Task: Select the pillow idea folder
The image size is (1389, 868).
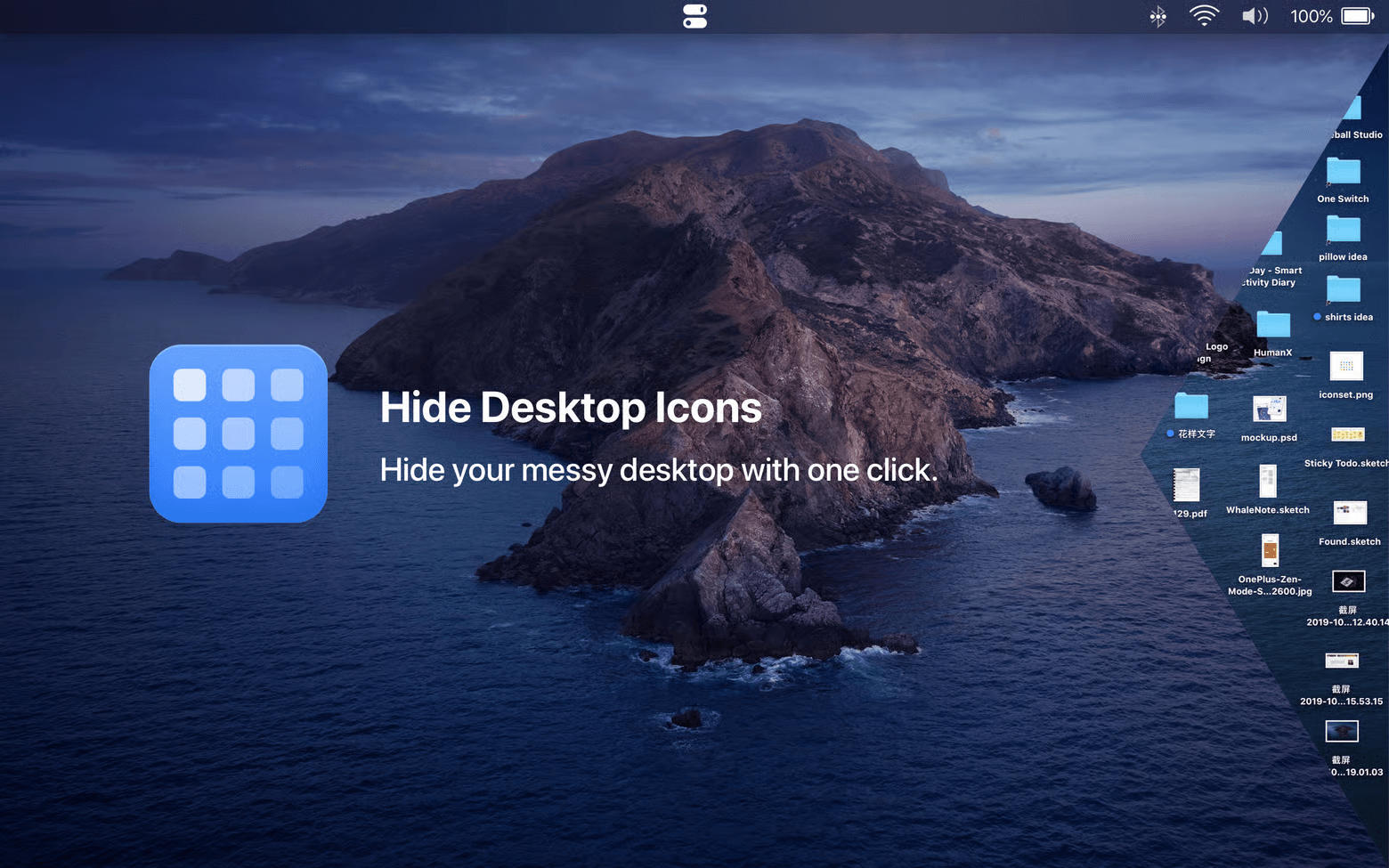Action: [1343, 230]
